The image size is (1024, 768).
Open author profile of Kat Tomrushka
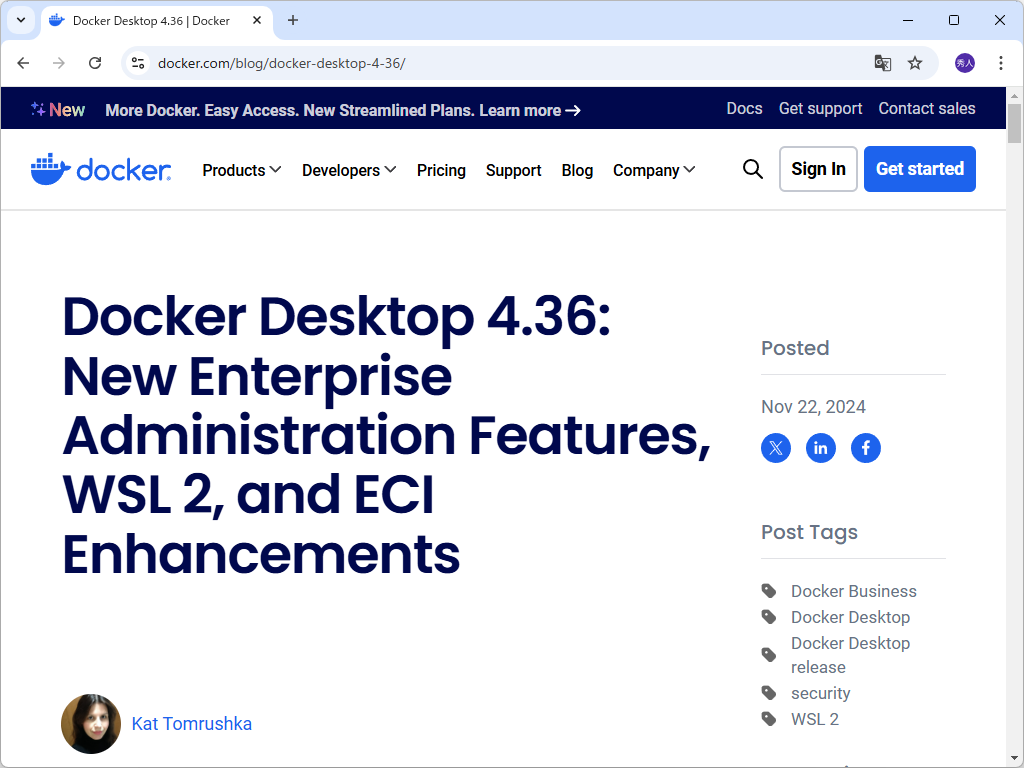pos(191,723)
